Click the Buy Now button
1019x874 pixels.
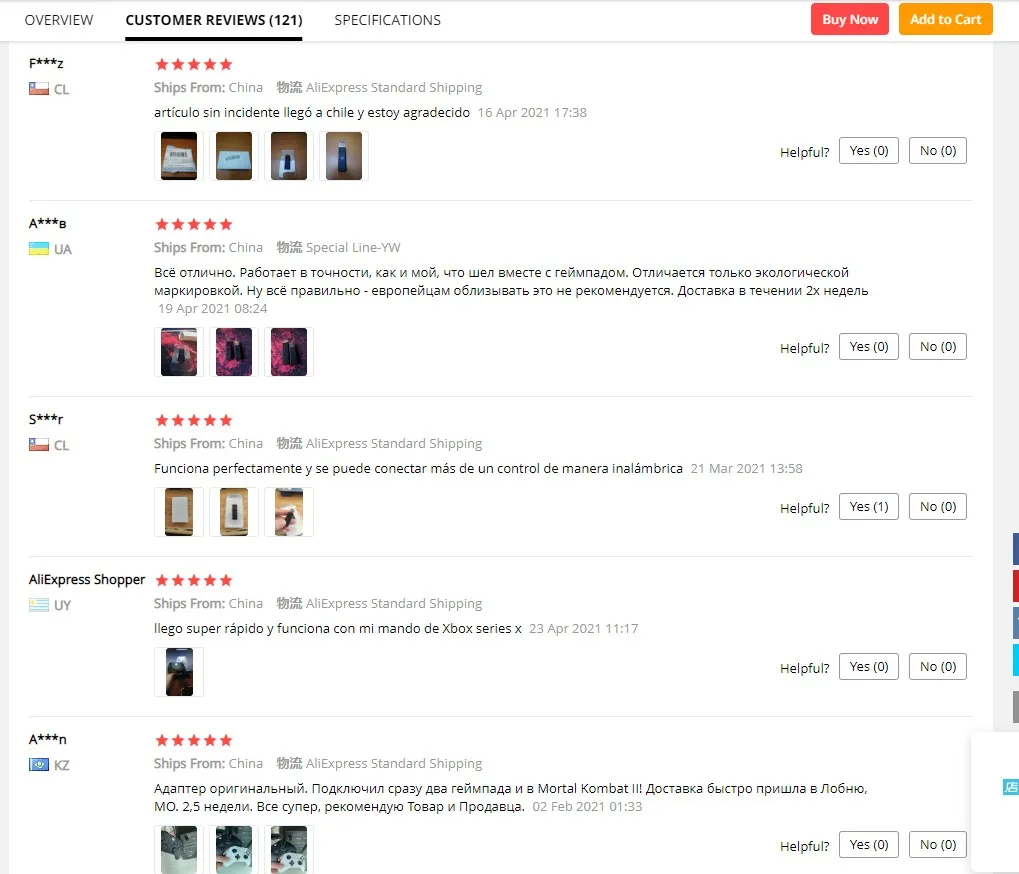(x=849, y=19)
